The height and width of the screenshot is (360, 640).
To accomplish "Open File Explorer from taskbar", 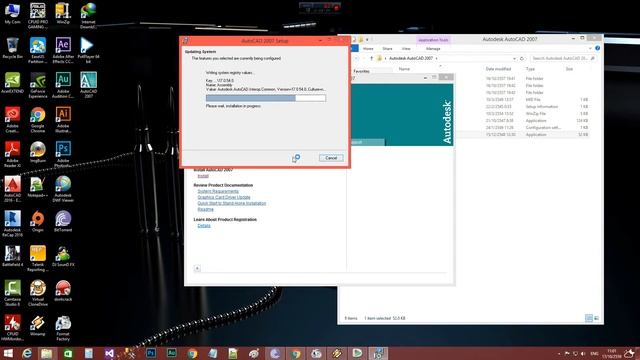I will pyautogui.click(x=47, y=353).
